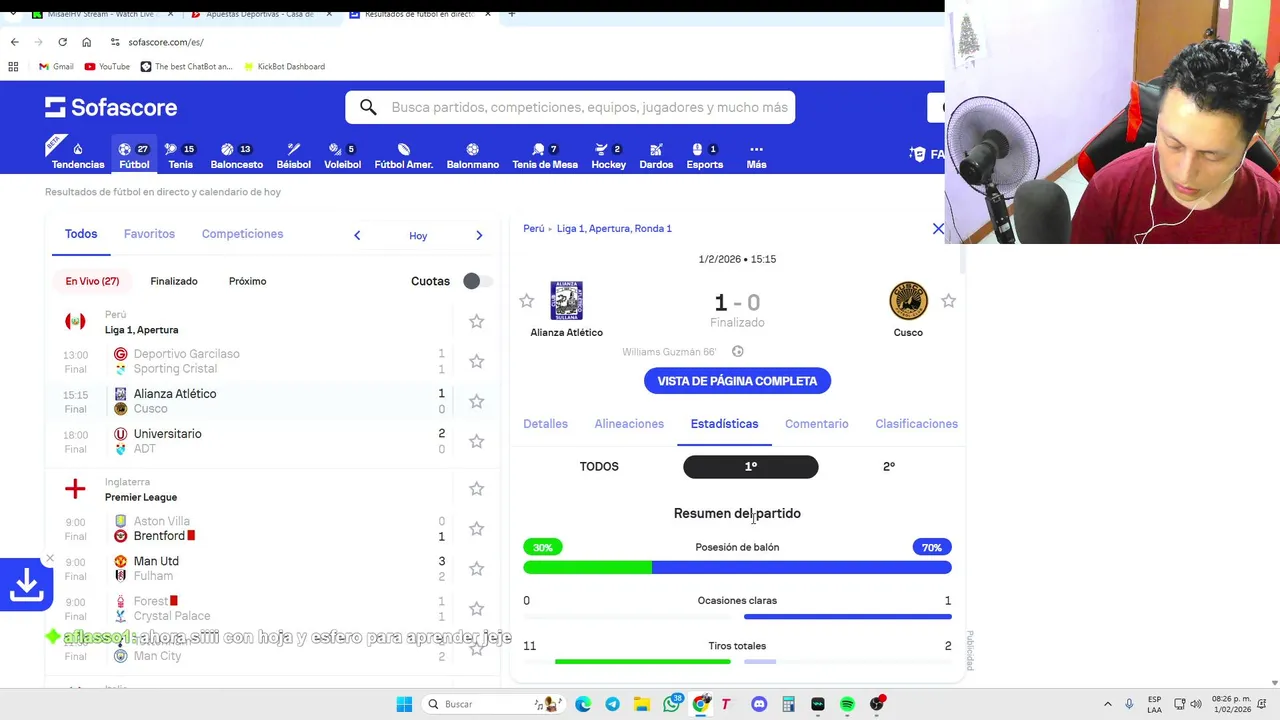Screen dimensions: 1280x720
Task: Switch to the Favoritos tab
Action: click(x=149, y=234)
